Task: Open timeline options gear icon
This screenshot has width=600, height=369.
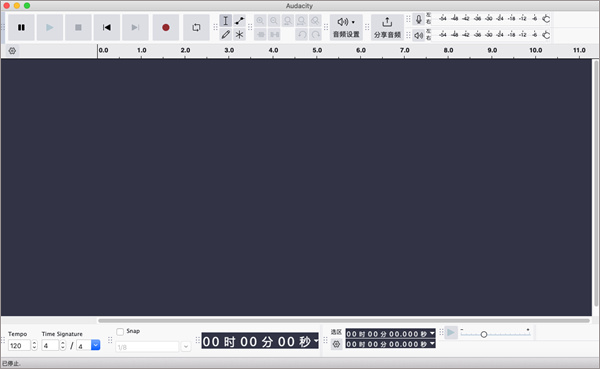Action: pos(12,51)
